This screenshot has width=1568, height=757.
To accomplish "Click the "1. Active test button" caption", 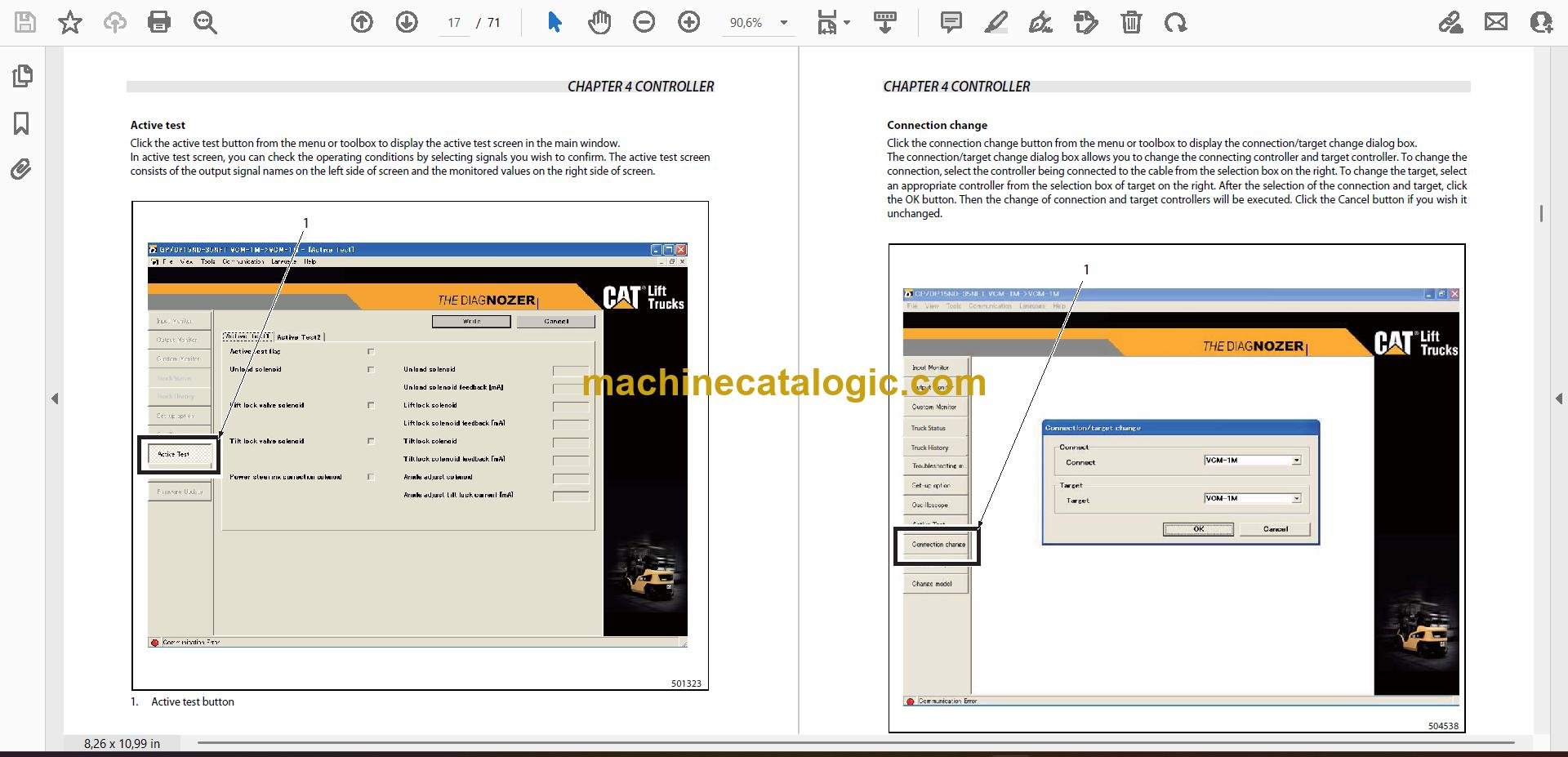I will pyautogui.click(x=182, y=701).
